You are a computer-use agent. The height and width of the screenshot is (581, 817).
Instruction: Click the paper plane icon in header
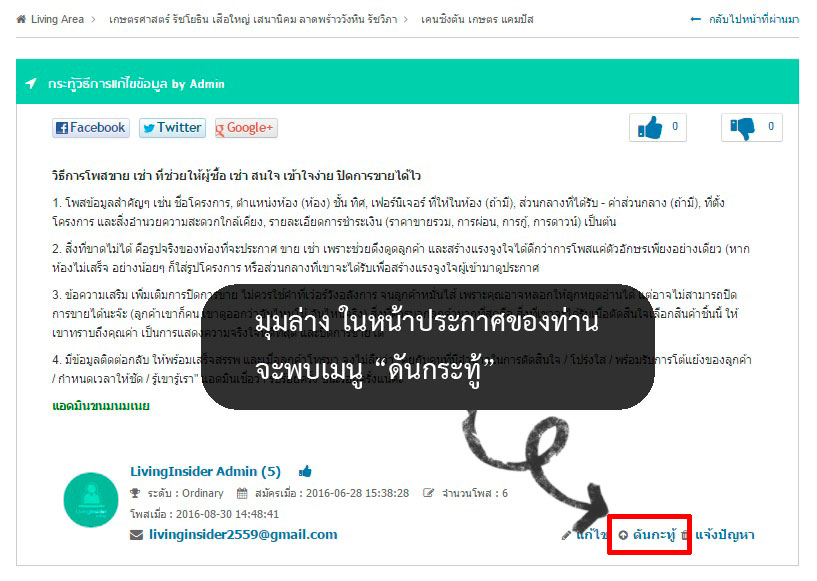31,83
